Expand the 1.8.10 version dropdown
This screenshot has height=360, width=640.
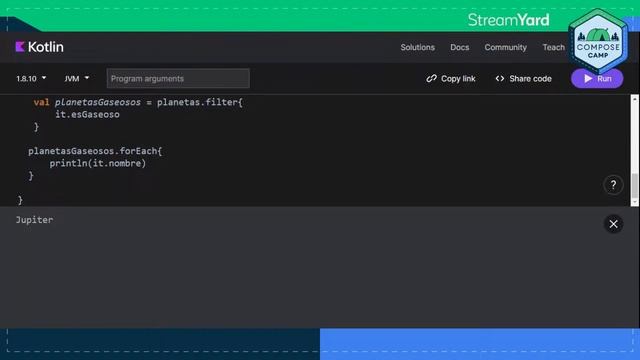click(x=31, y=78)
